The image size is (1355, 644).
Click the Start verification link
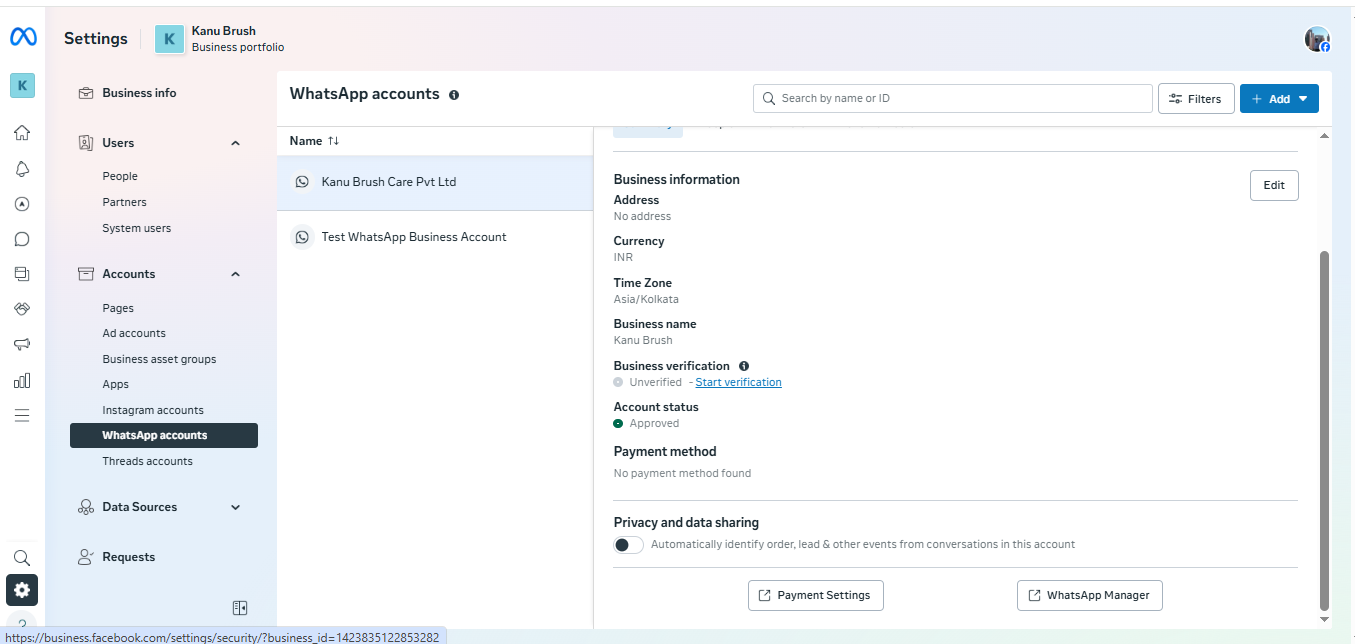(738, 382)
